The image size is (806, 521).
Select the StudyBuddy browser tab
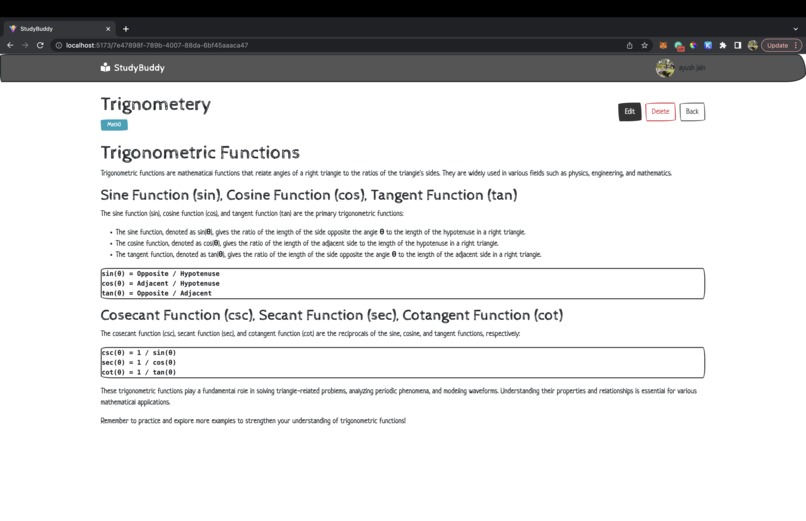tap(58, 29)
